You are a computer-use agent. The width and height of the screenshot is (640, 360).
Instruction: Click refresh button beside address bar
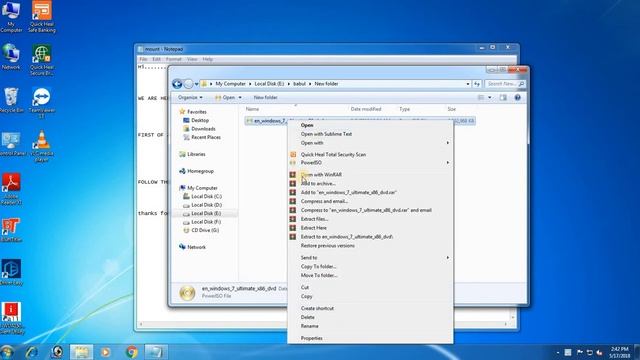click(x=477, y=84)
